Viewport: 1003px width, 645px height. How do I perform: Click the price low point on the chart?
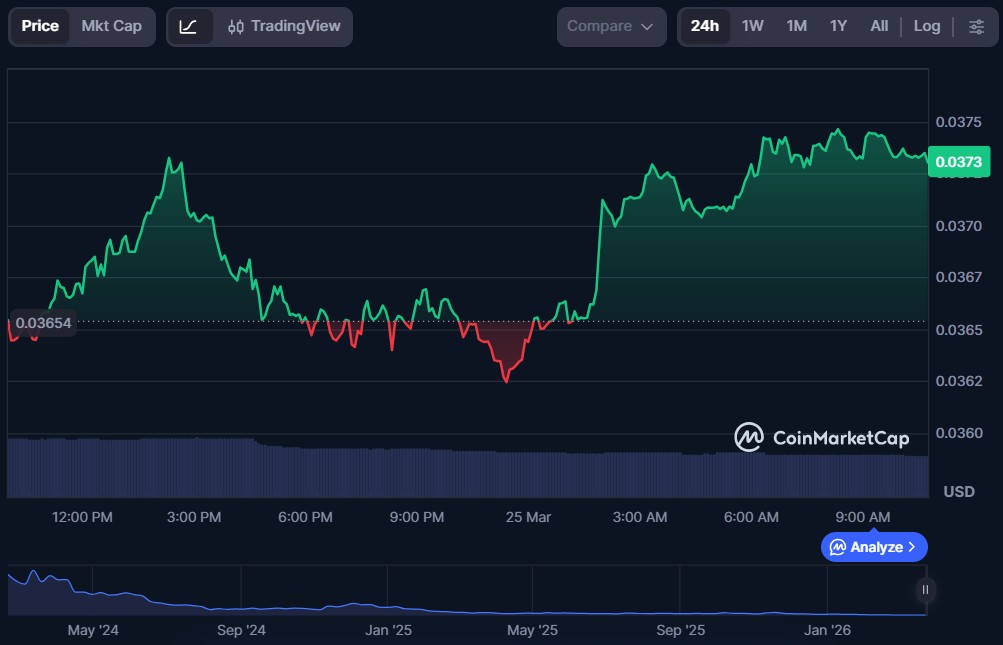pyautogui.click(x=507, y=381)
